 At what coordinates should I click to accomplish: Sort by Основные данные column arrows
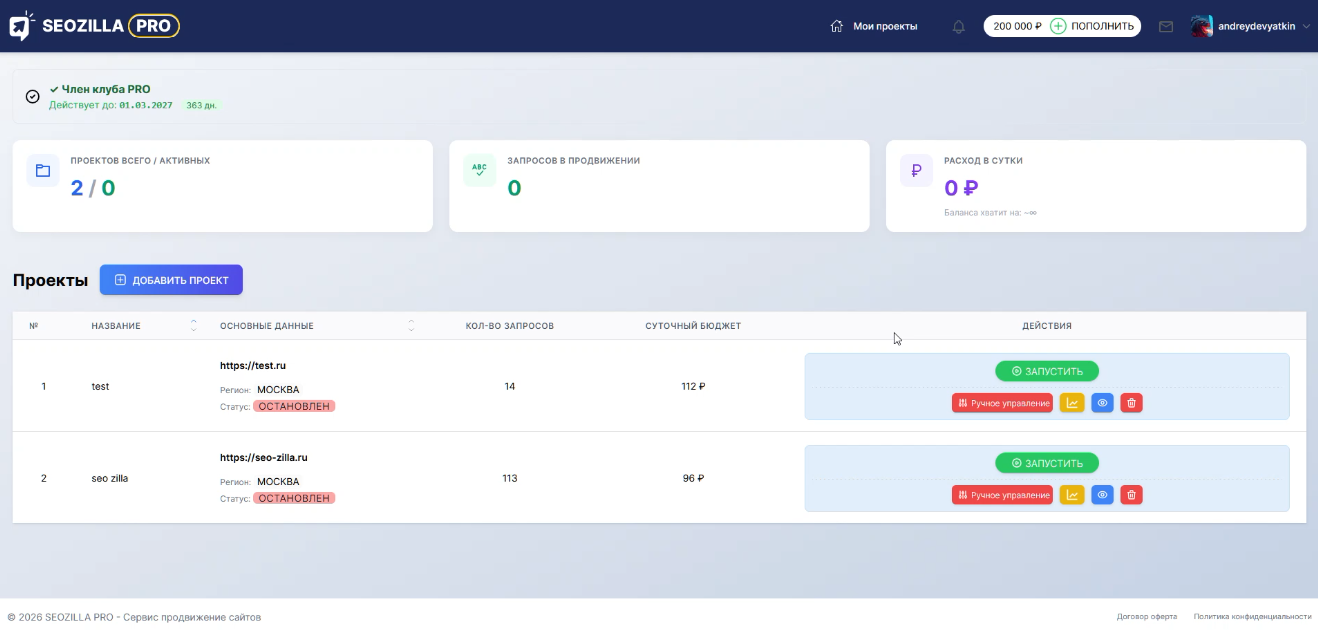coord(411,326)
